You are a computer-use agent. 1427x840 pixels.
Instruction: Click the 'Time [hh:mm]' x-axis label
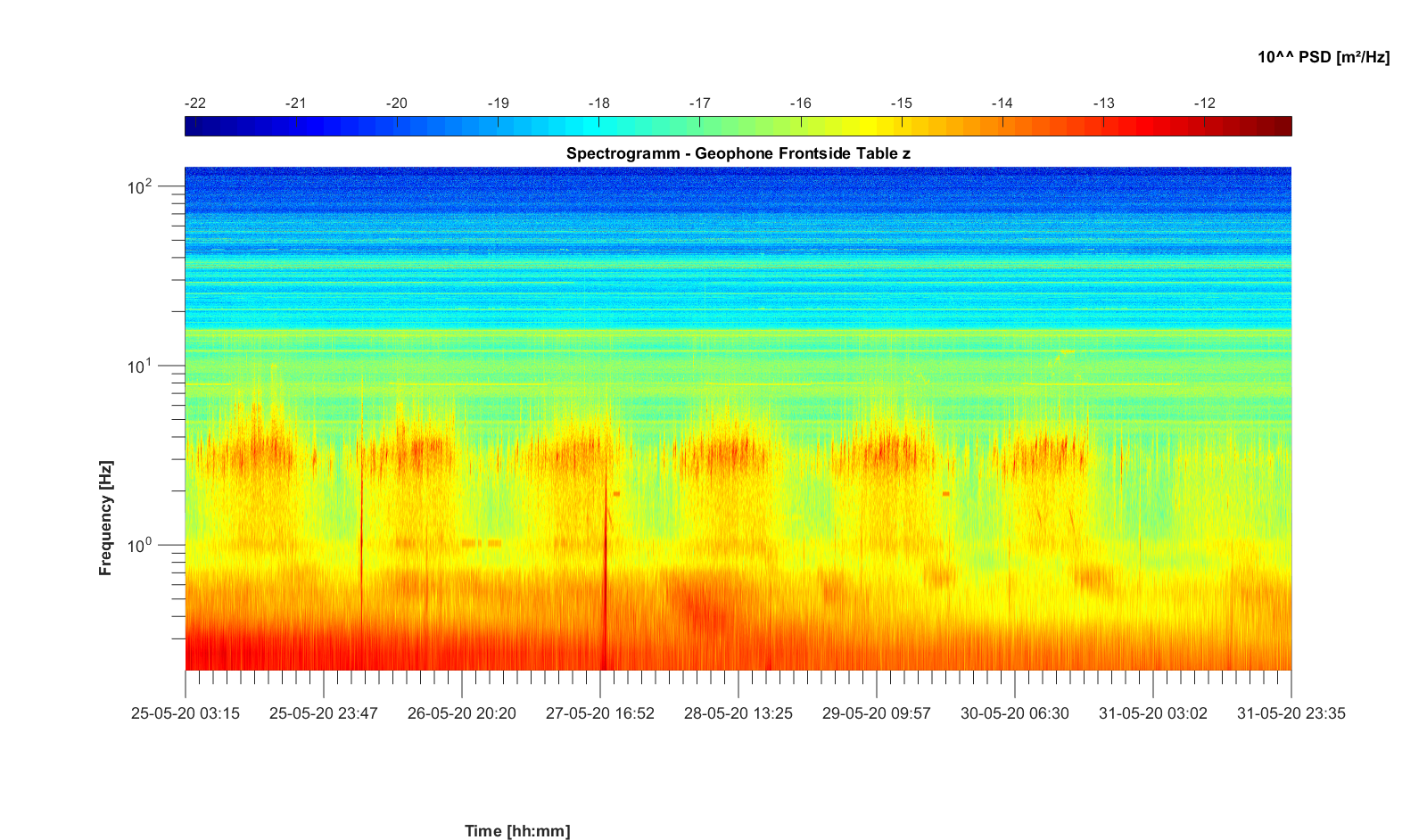pyautogui.click(x=517, y=831)
